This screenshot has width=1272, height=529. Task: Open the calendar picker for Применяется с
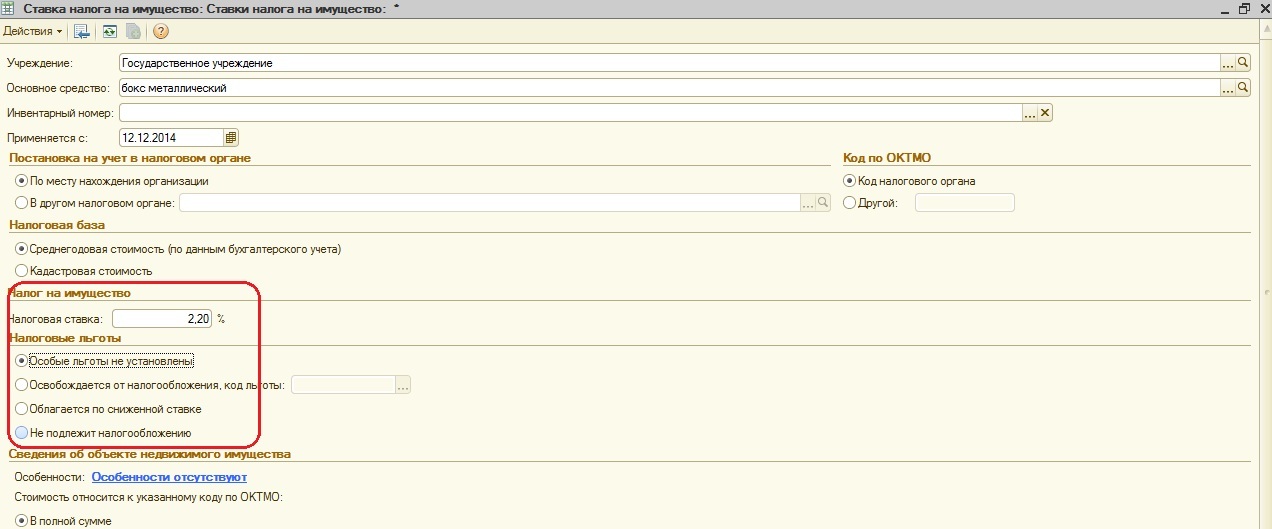pyautogui.click(x=231, y=137)
